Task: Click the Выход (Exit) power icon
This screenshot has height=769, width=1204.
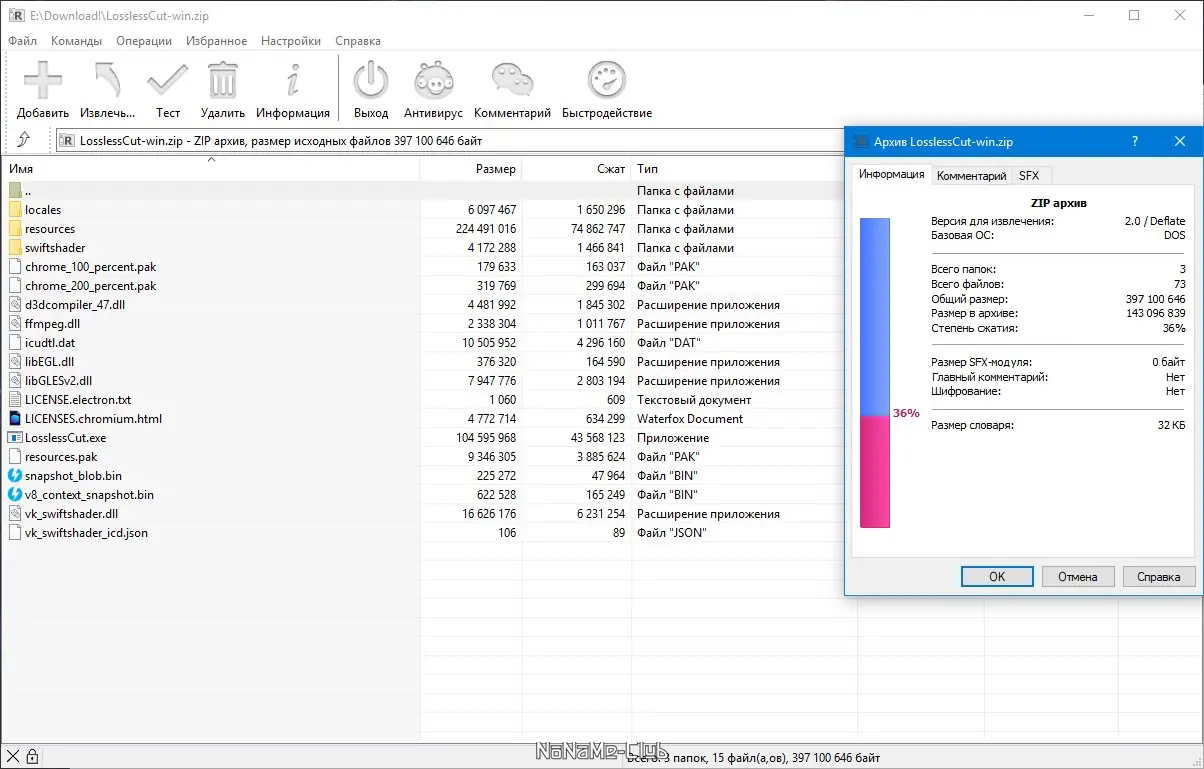Action: point(371,80)
